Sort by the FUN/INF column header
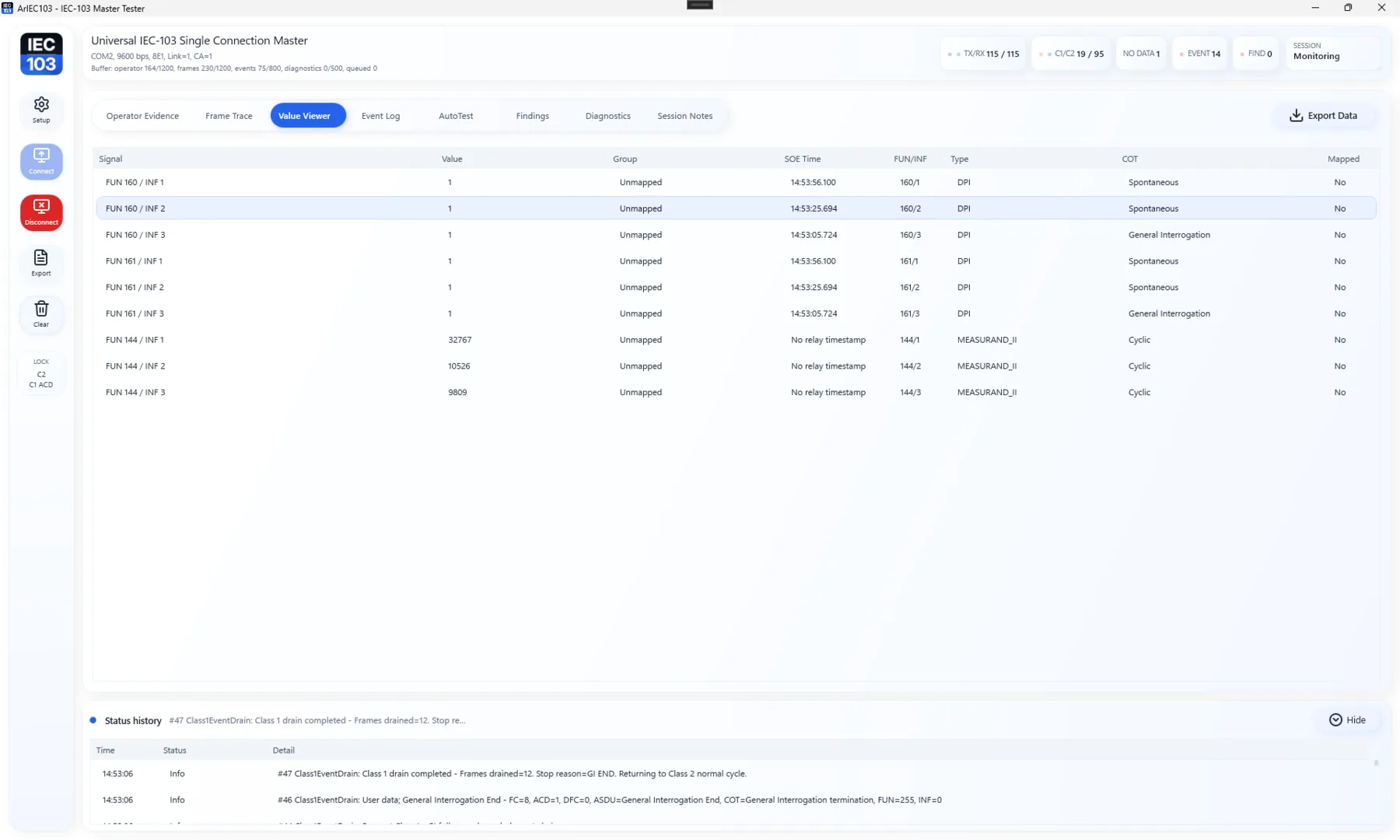 [910, 159]
